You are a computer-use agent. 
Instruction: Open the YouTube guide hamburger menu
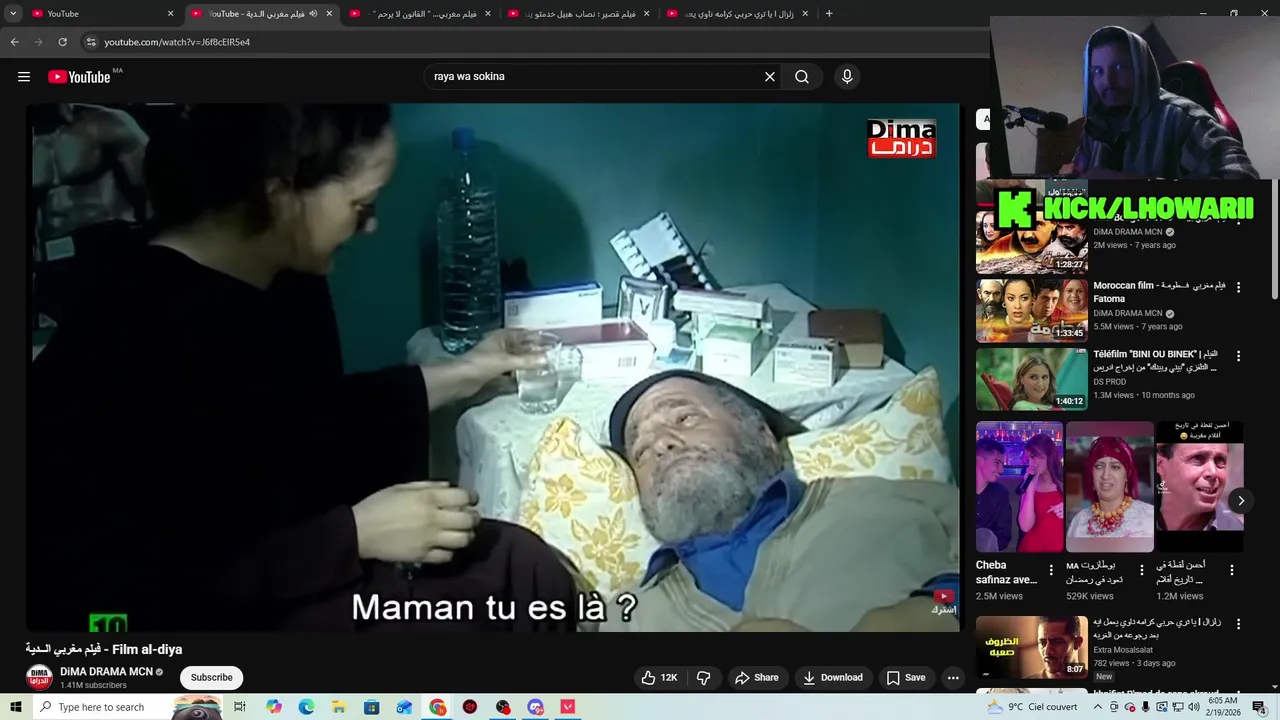point(24,77)
